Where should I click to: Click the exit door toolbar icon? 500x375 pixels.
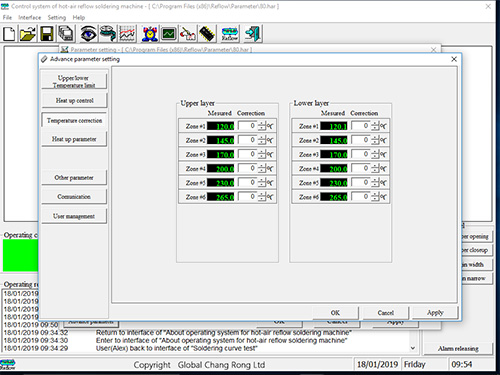tap(253, 34)
